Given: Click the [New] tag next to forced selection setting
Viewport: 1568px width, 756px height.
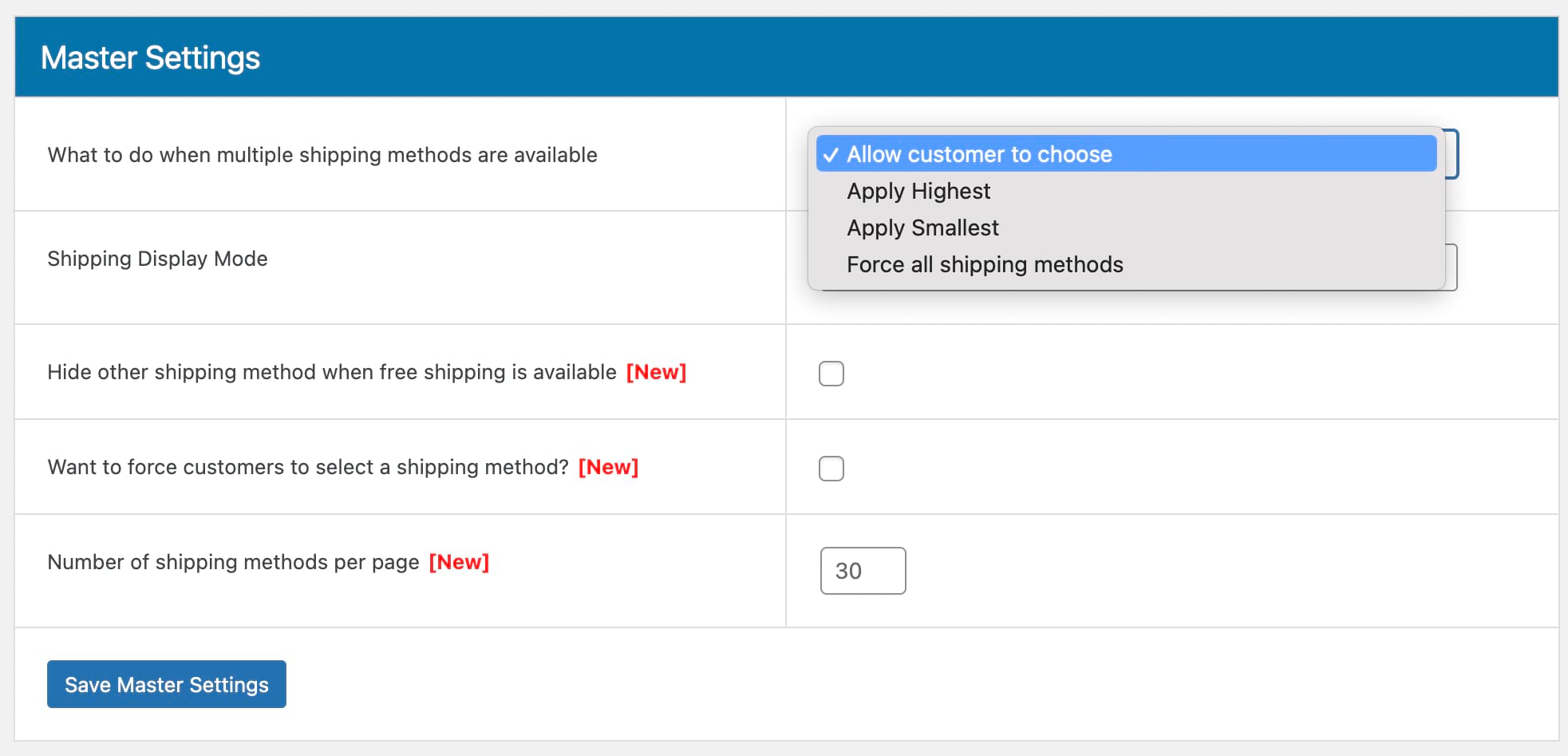Looking at the screenshot, I should (608, 467).
